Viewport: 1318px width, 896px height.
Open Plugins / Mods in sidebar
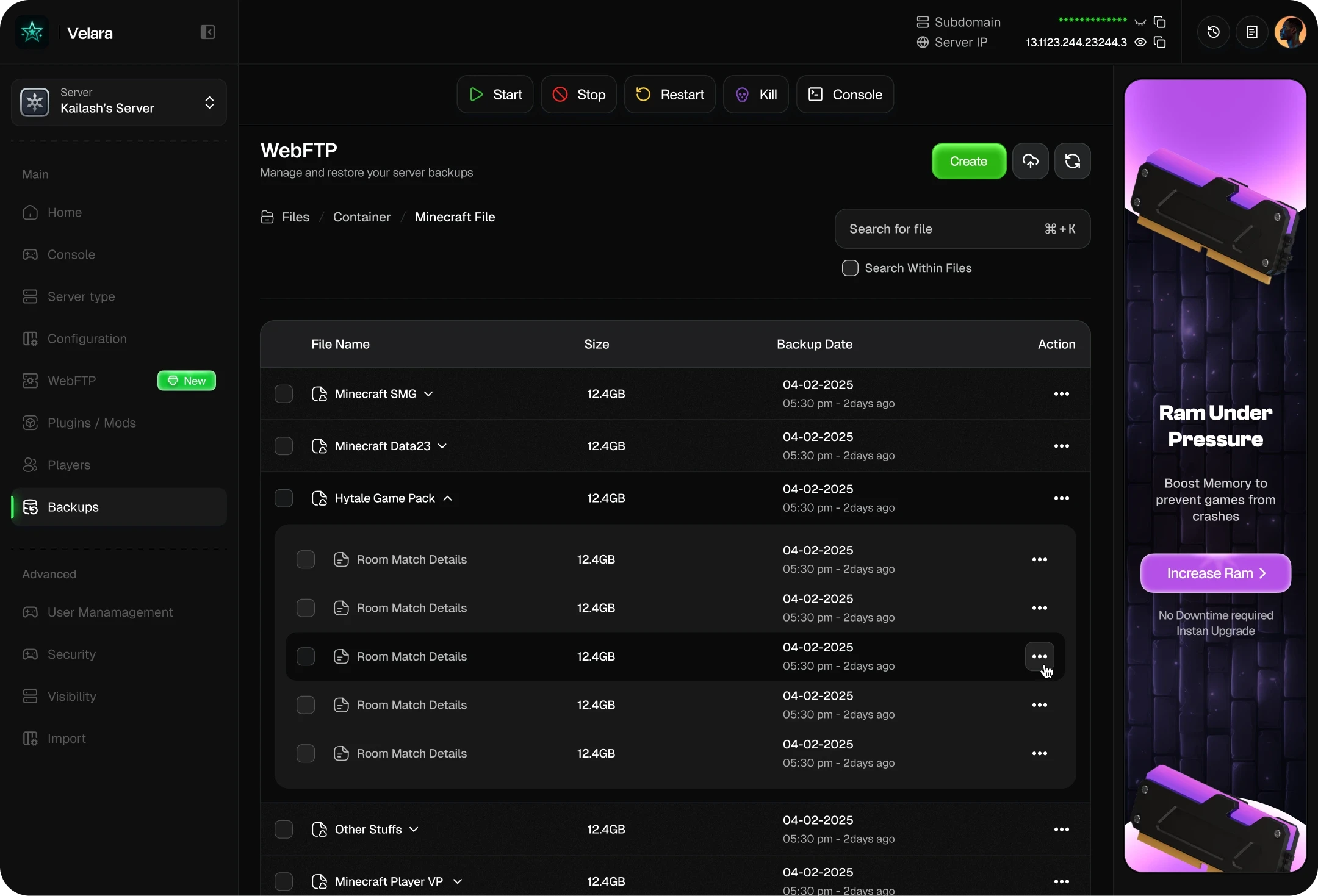coord(119,423)
